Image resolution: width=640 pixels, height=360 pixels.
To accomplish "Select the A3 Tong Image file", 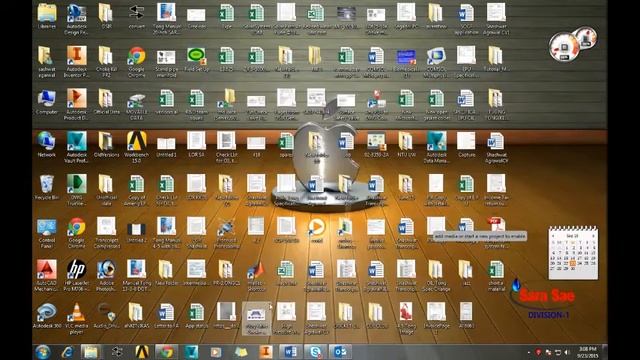I will [406, 319].
